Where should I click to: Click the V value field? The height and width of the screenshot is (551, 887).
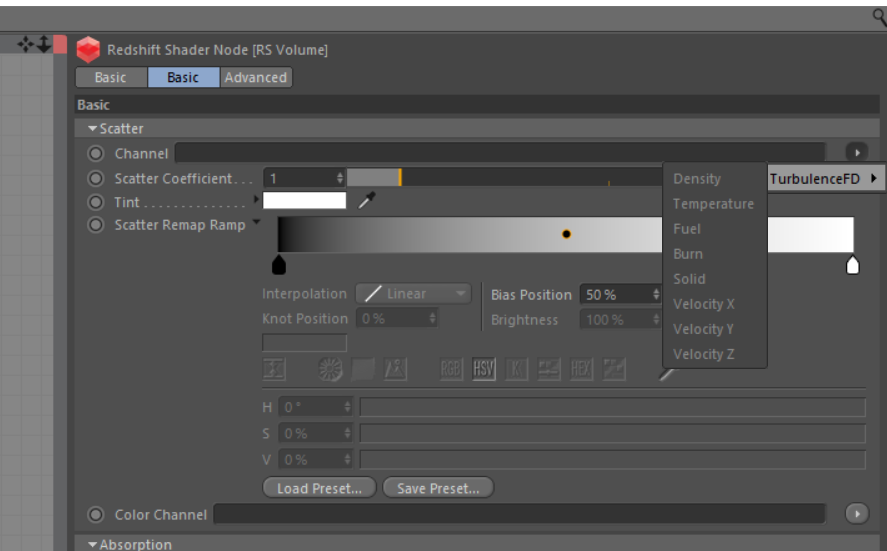(315, 459)
